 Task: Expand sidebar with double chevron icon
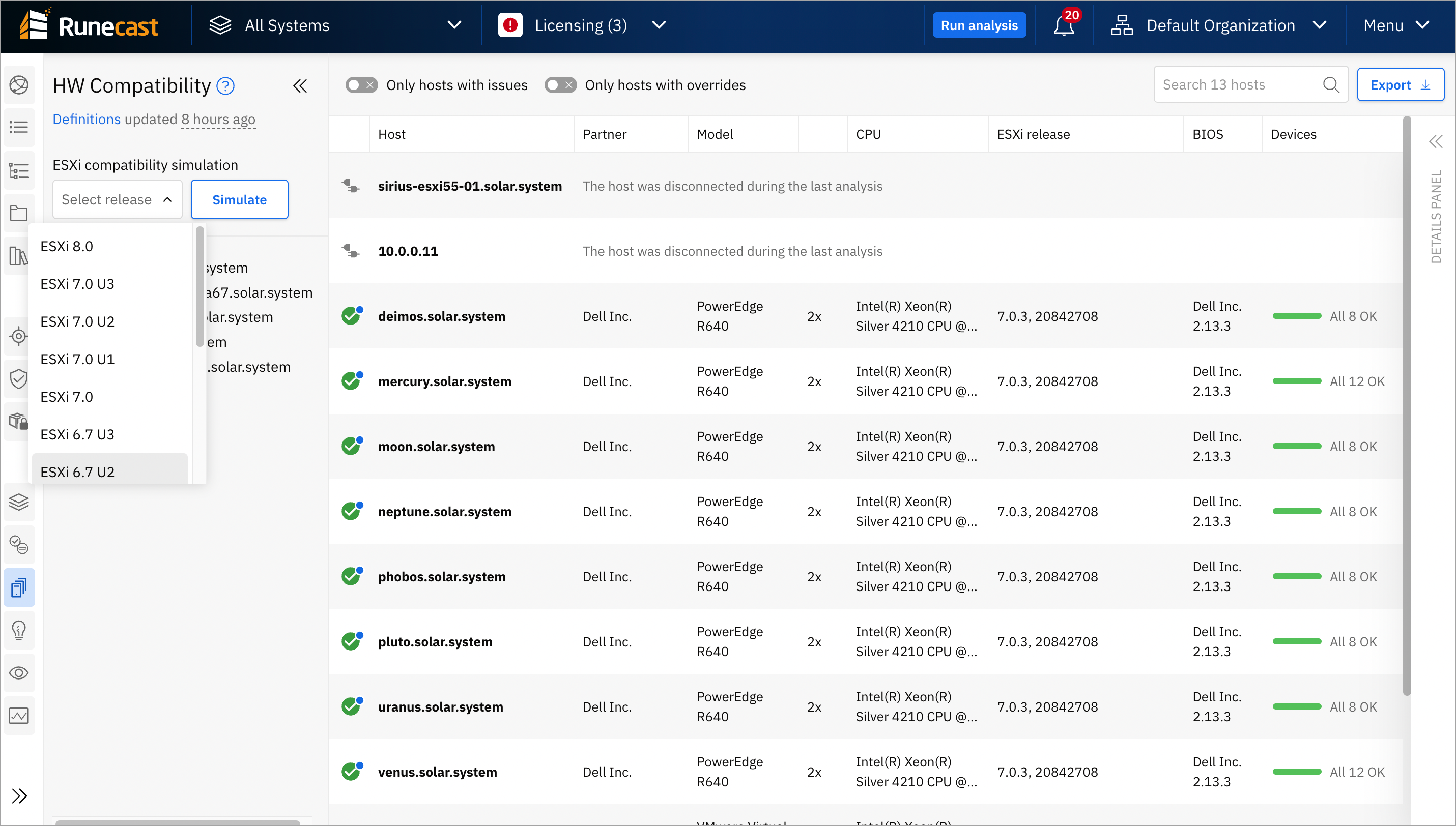point(19,796)
